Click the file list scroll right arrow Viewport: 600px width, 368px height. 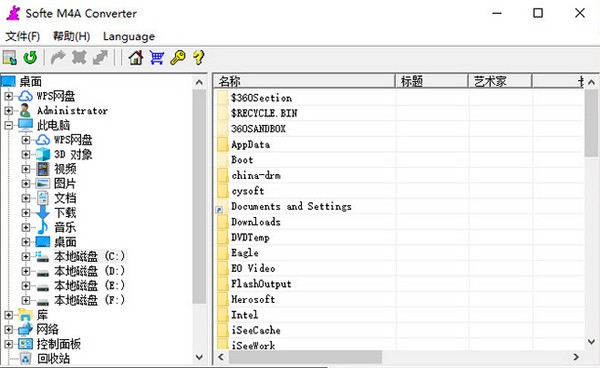point(576,357)
